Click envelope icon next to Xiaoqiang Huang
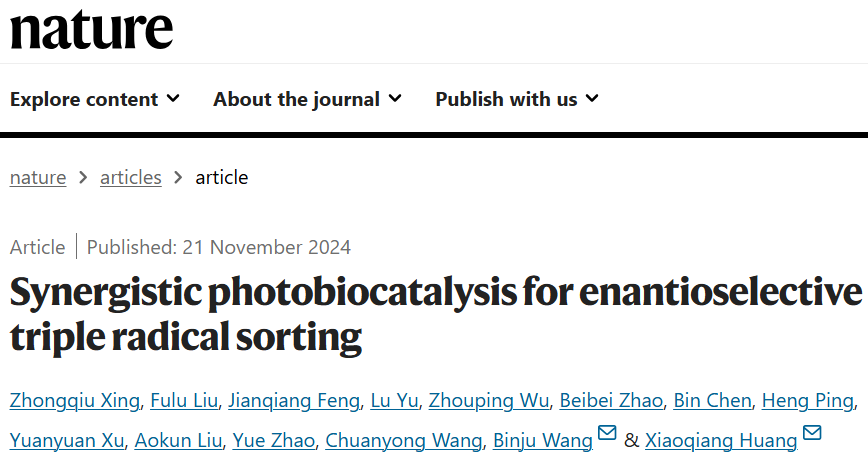The image size is (868, 461). 812,433
